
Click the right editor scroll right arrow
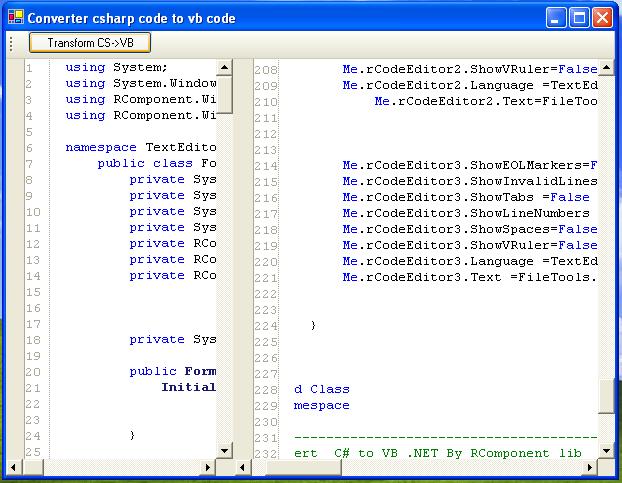(x=589, y=467)
